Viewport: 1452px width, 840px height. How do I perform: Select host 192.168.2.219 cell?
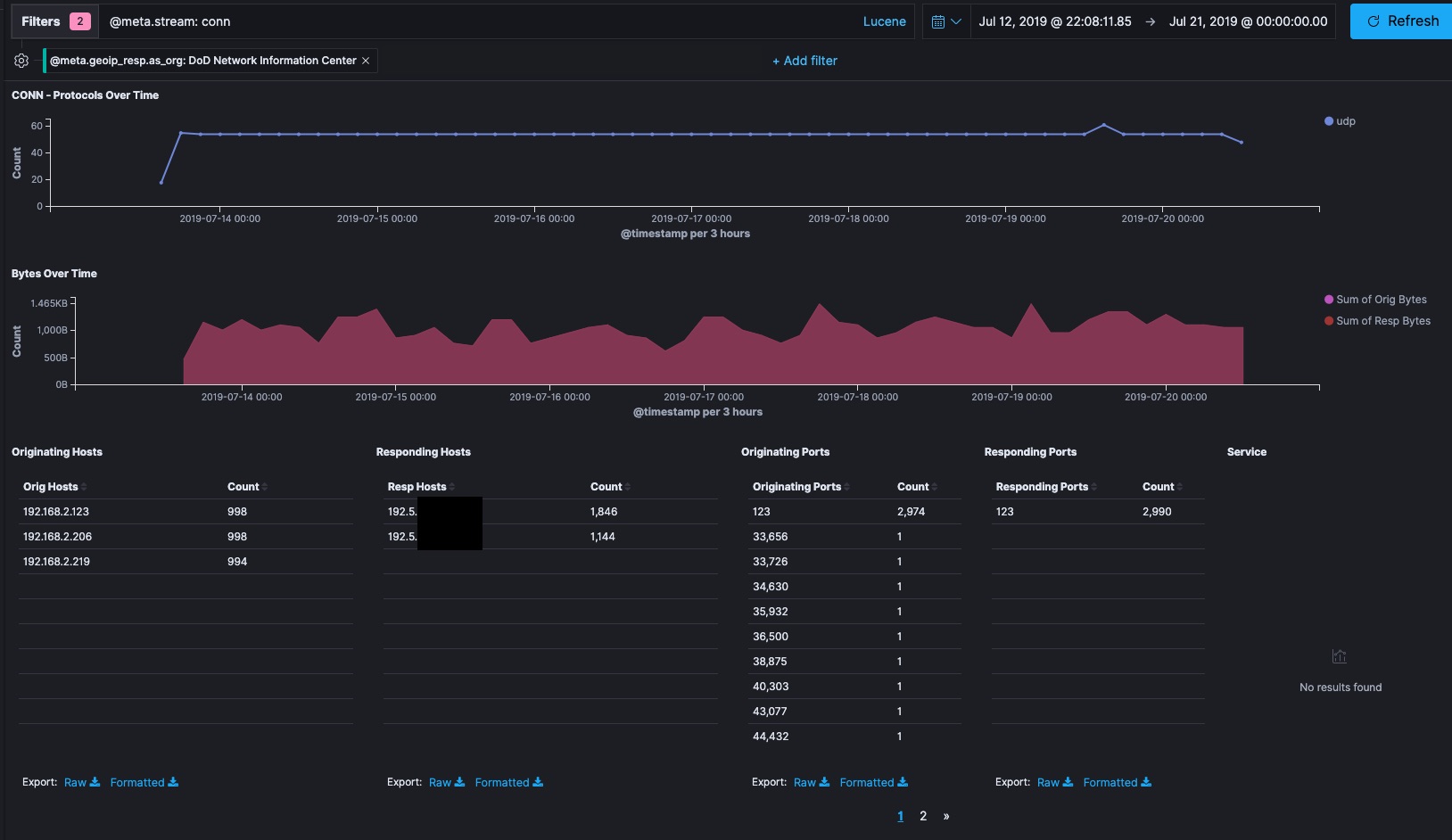[x=56, y=562]
